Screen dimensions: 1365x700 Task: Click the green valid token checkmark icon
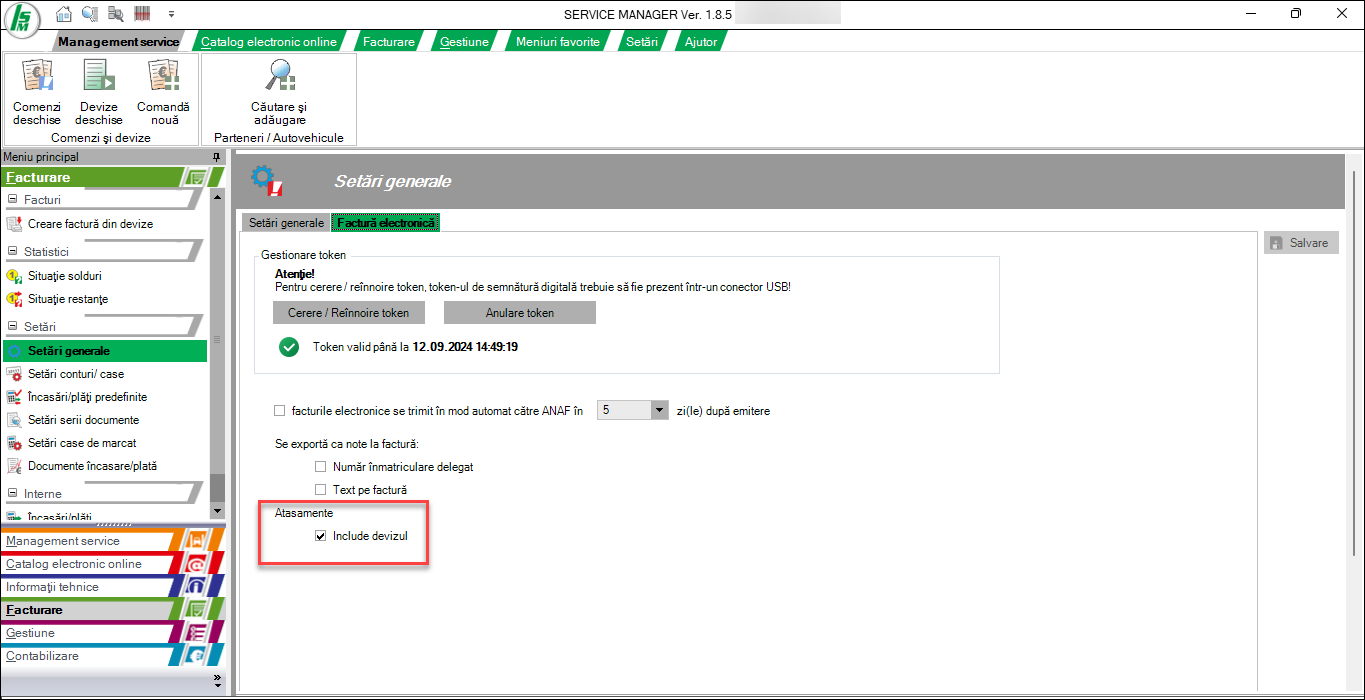pos(289,347)
